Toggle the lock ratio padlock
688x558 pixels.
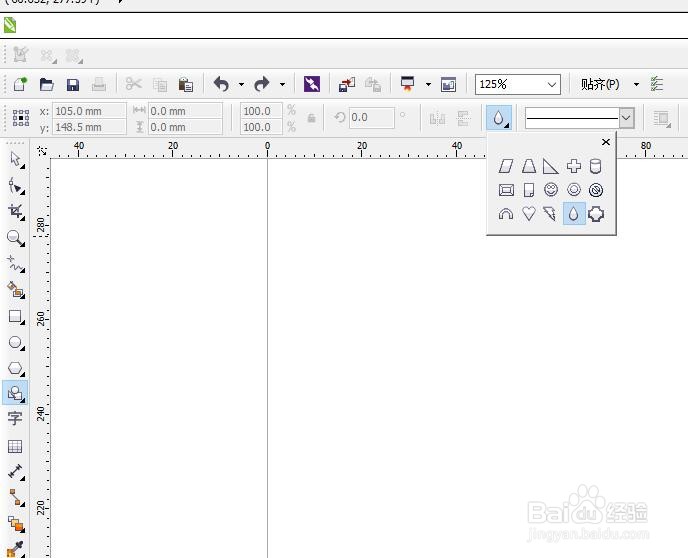coord(311,118)
